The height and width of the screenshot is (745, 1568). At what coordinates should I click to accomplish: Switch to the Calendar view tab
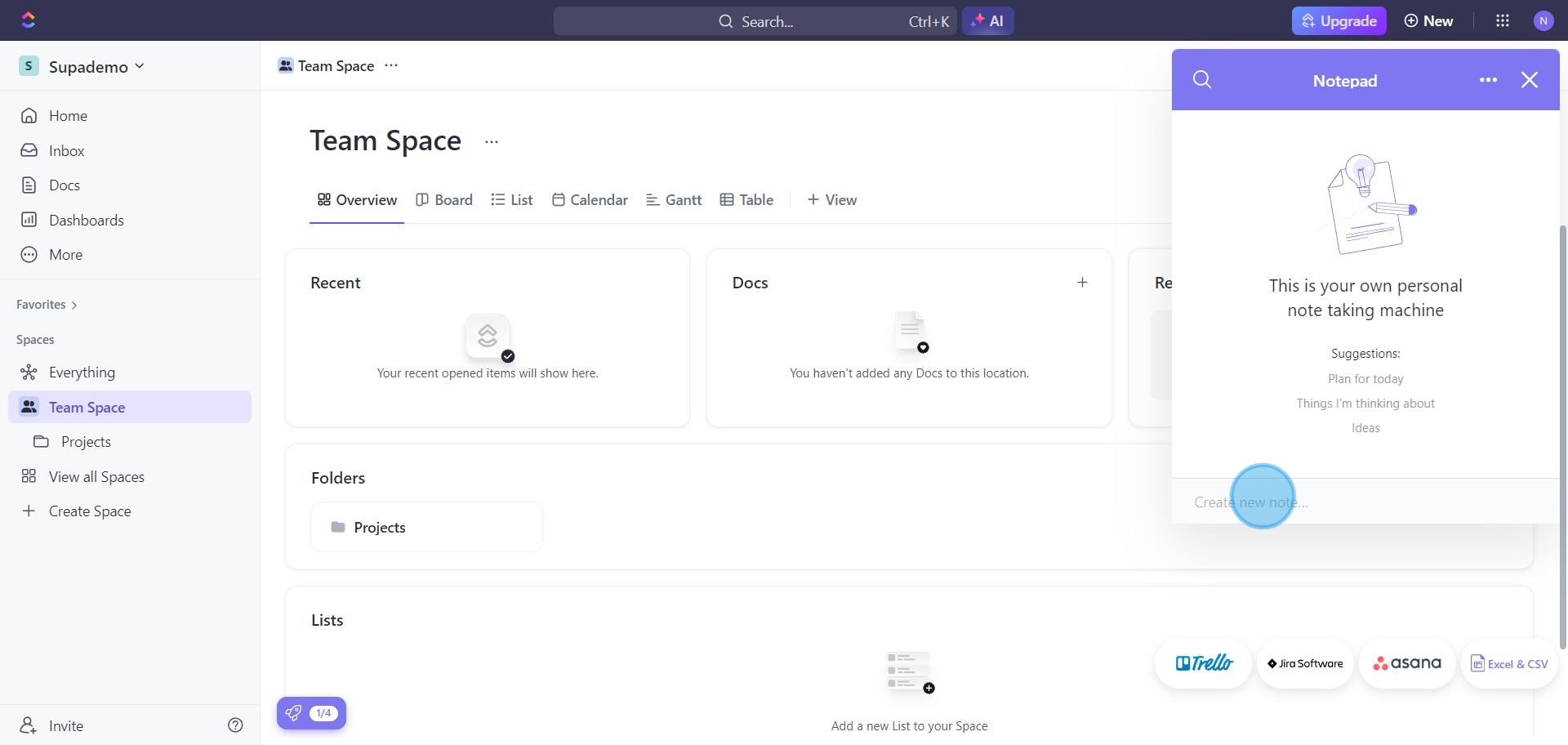(x=590, y=200)
